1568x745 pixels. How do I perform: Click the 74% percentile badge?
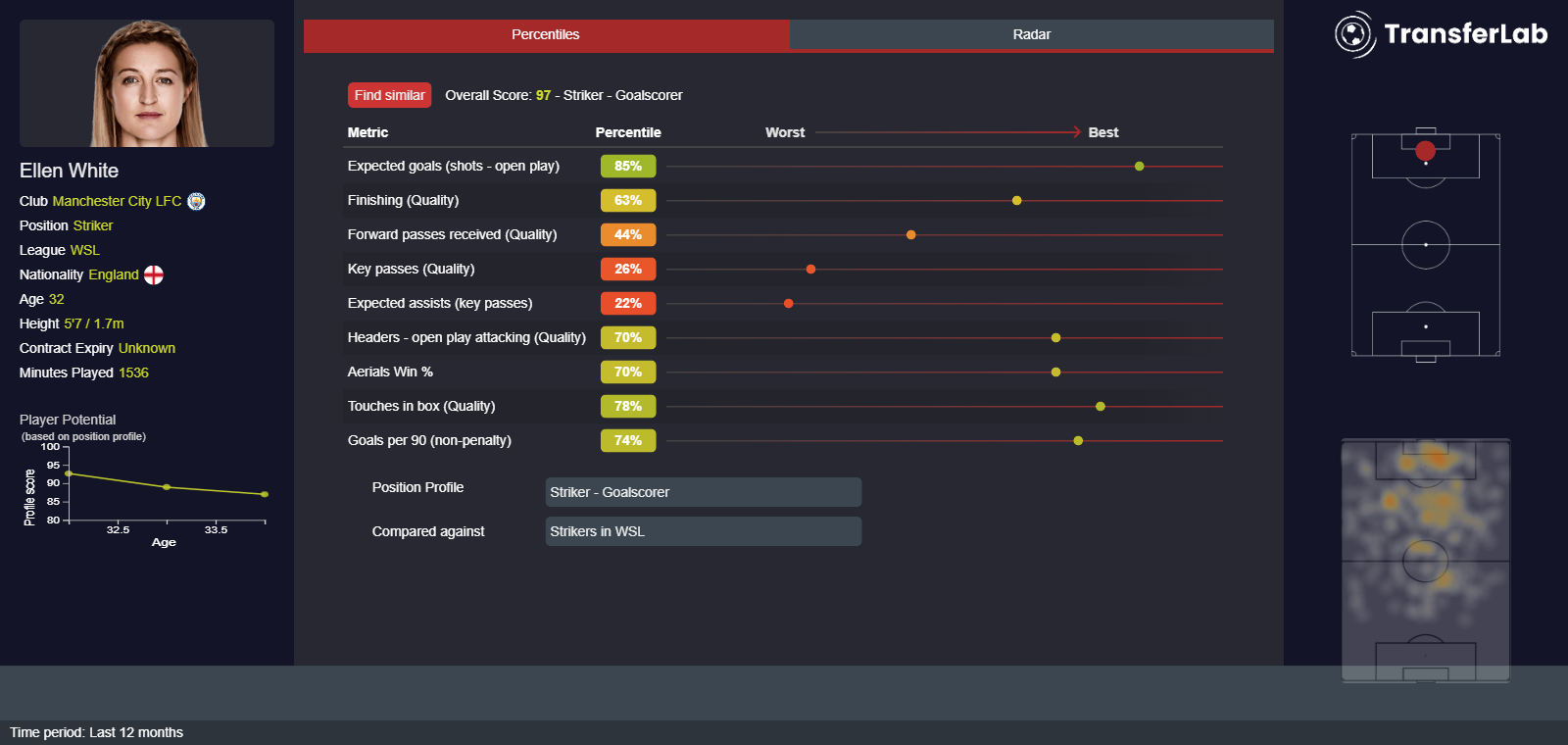pos(628,441)
